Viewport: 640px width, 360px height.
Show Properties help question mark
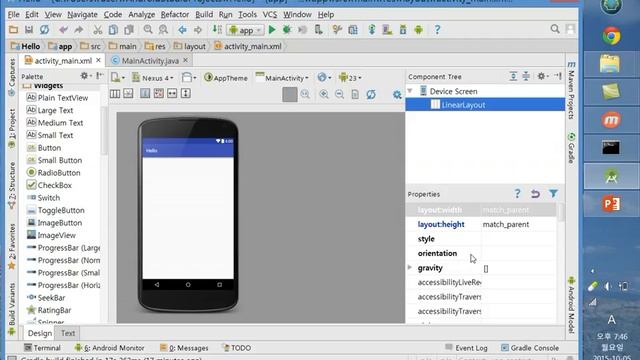coord(518,194)
